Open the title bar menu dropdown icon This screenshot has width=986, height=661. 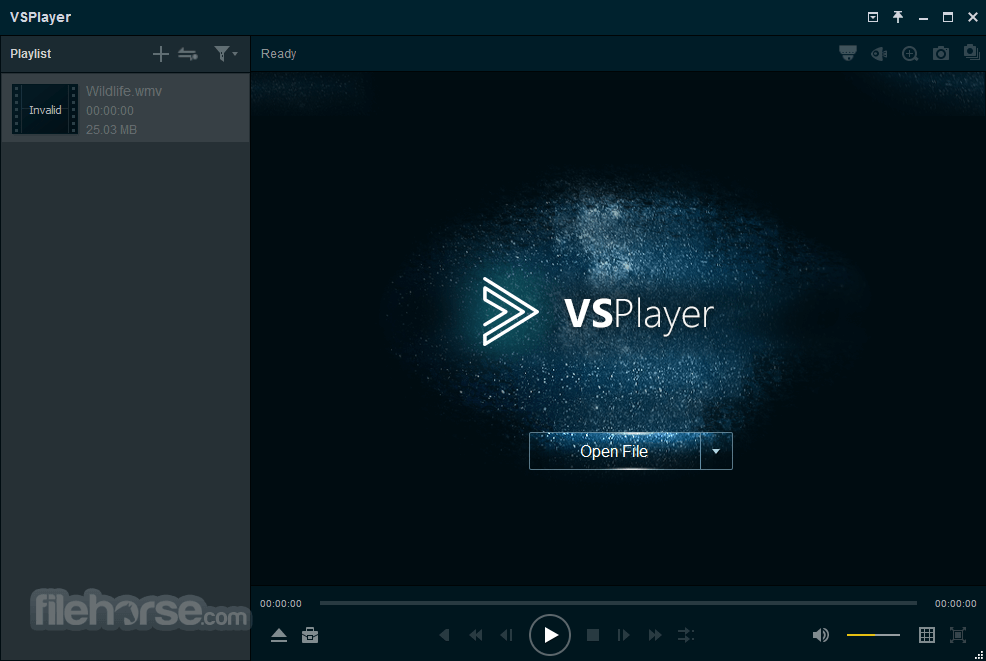click(873, 17)
